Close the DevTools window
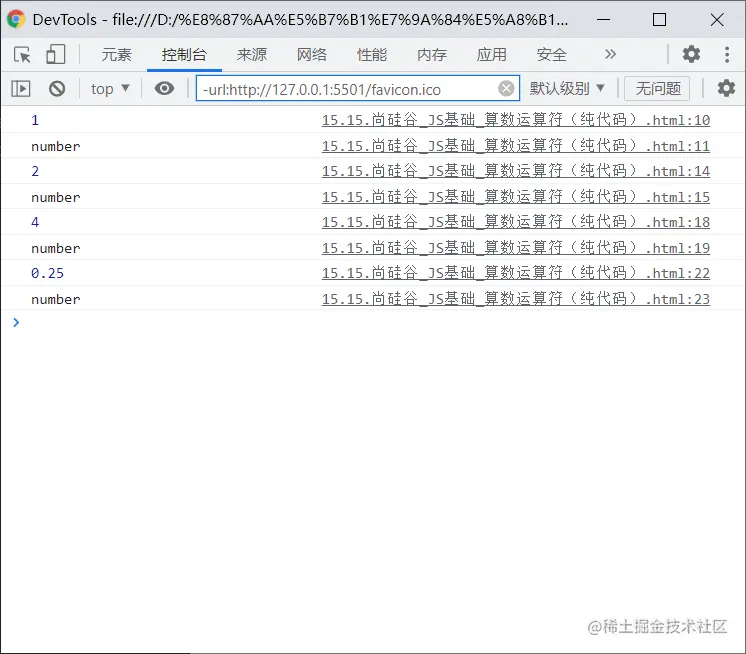This screenshot has width=746, height=654. pos(717,20)
